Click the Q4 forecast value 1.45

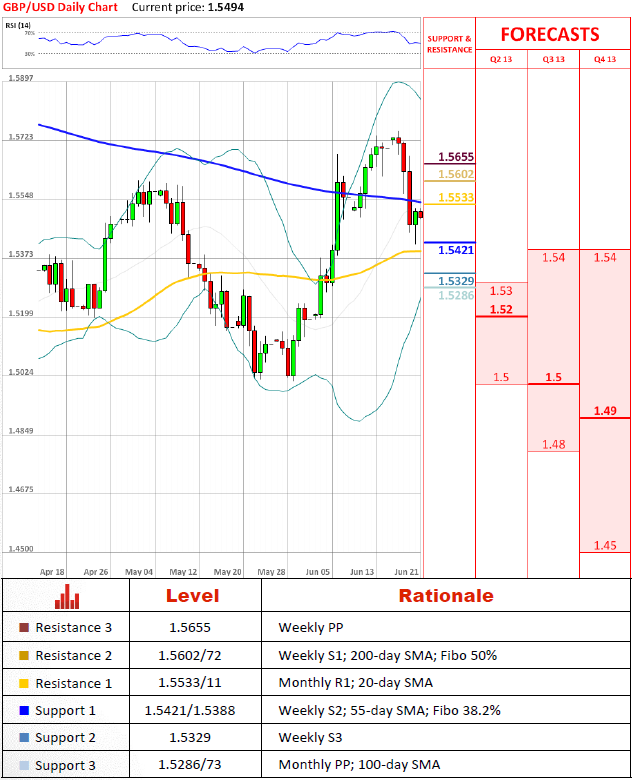[605, 546]
